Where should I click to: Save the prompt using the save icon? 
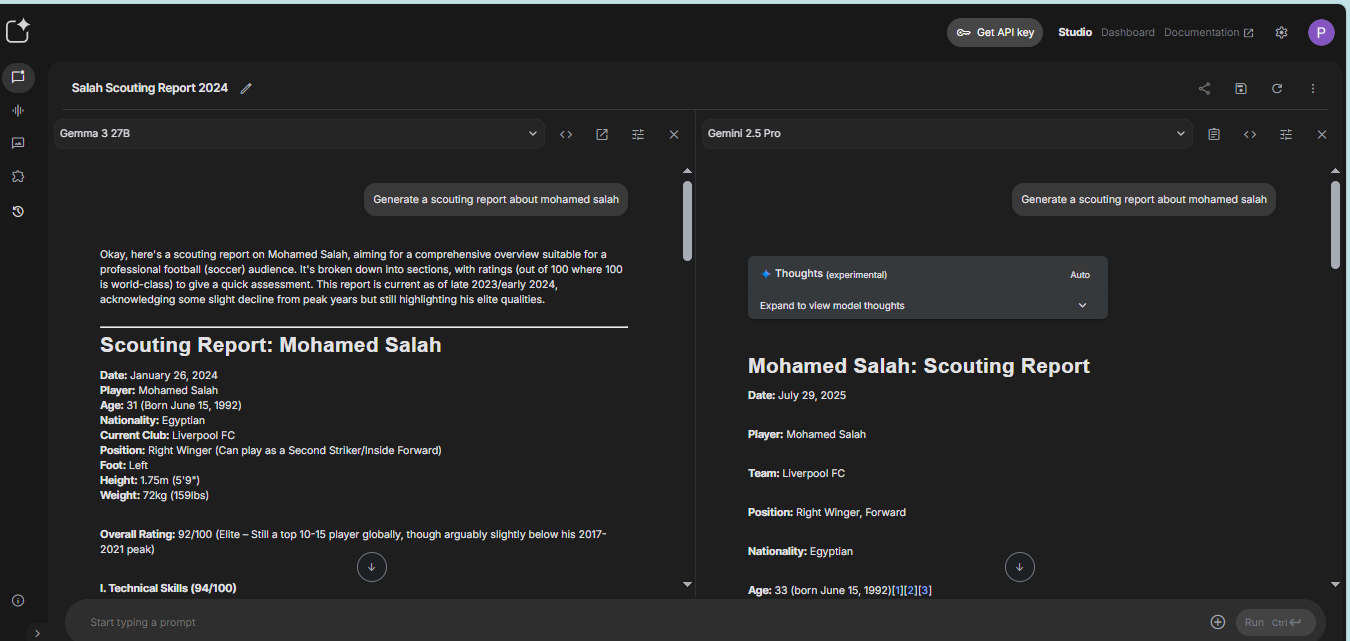click(1241, 88)
